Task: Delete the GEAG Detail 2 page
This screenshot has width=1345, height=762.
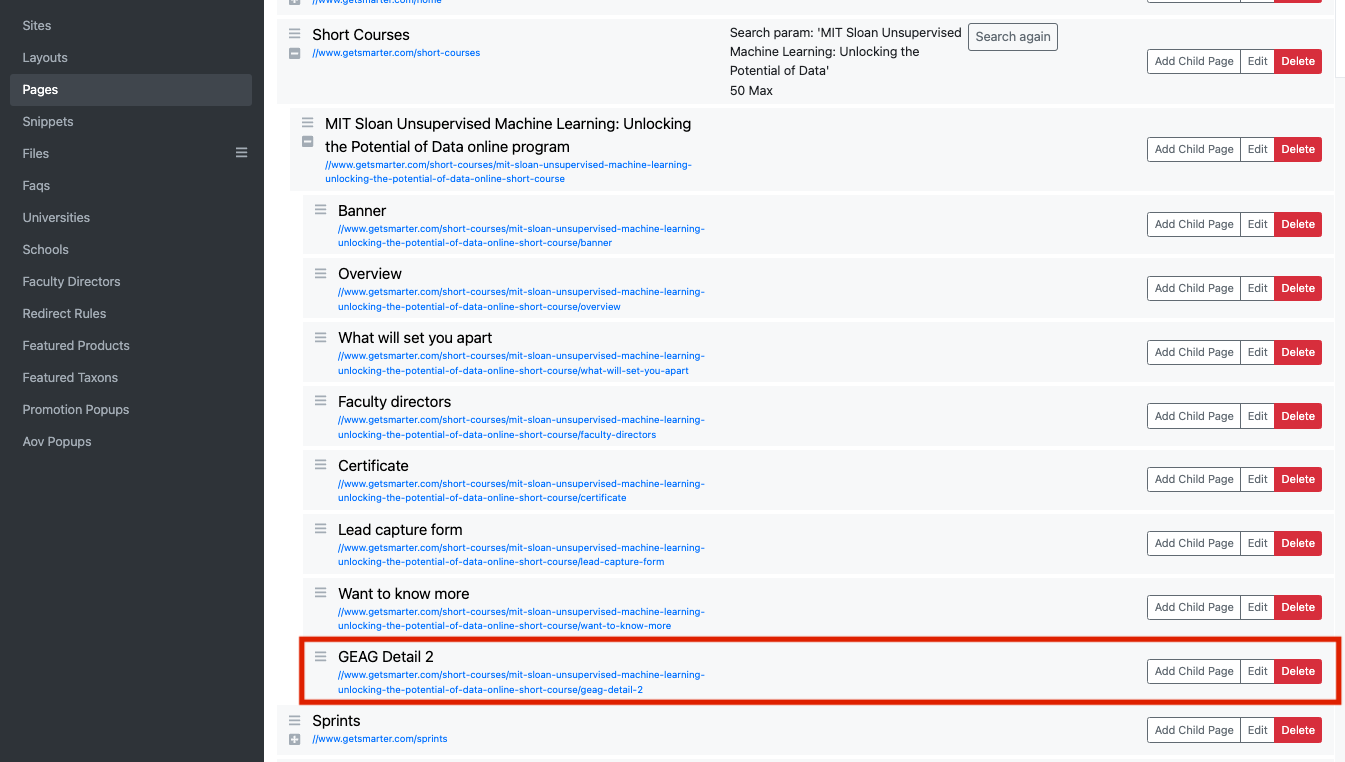Action: 1297,671
